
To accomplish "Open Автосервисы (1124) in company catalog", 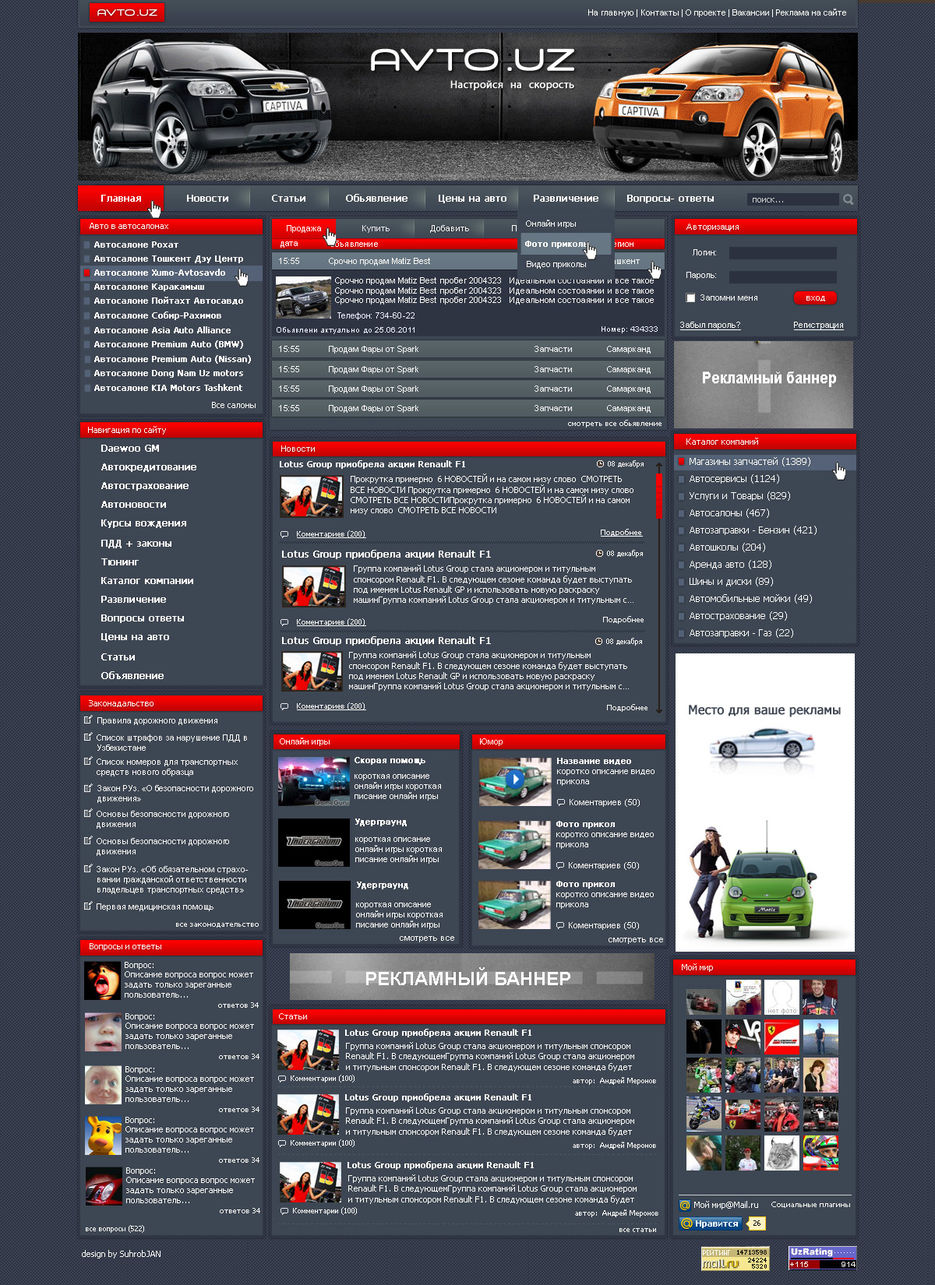I will (x=734, y=479).
